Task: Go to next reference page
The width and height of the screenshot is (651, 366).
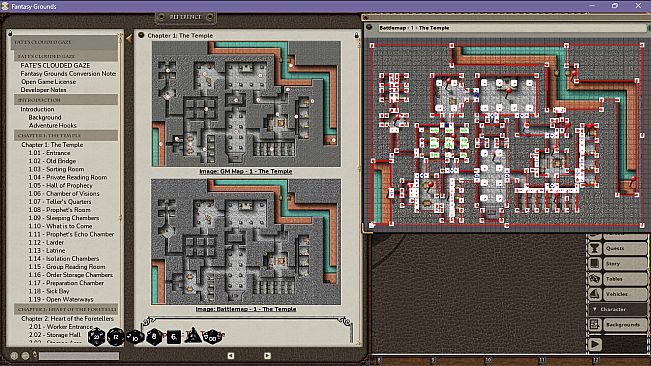Action: (267, 356)
